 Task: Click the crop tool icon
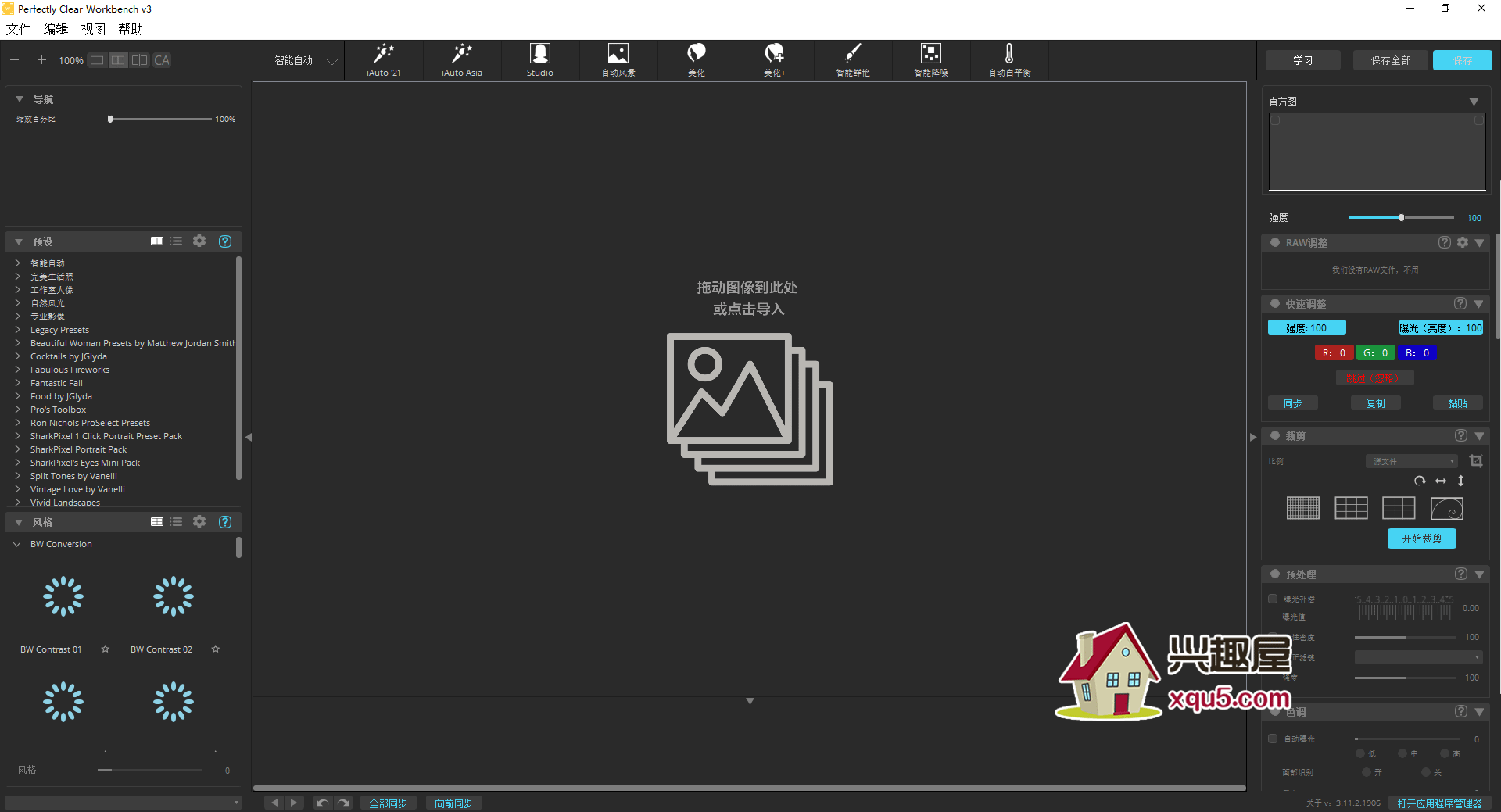[x=1475, y=461]
